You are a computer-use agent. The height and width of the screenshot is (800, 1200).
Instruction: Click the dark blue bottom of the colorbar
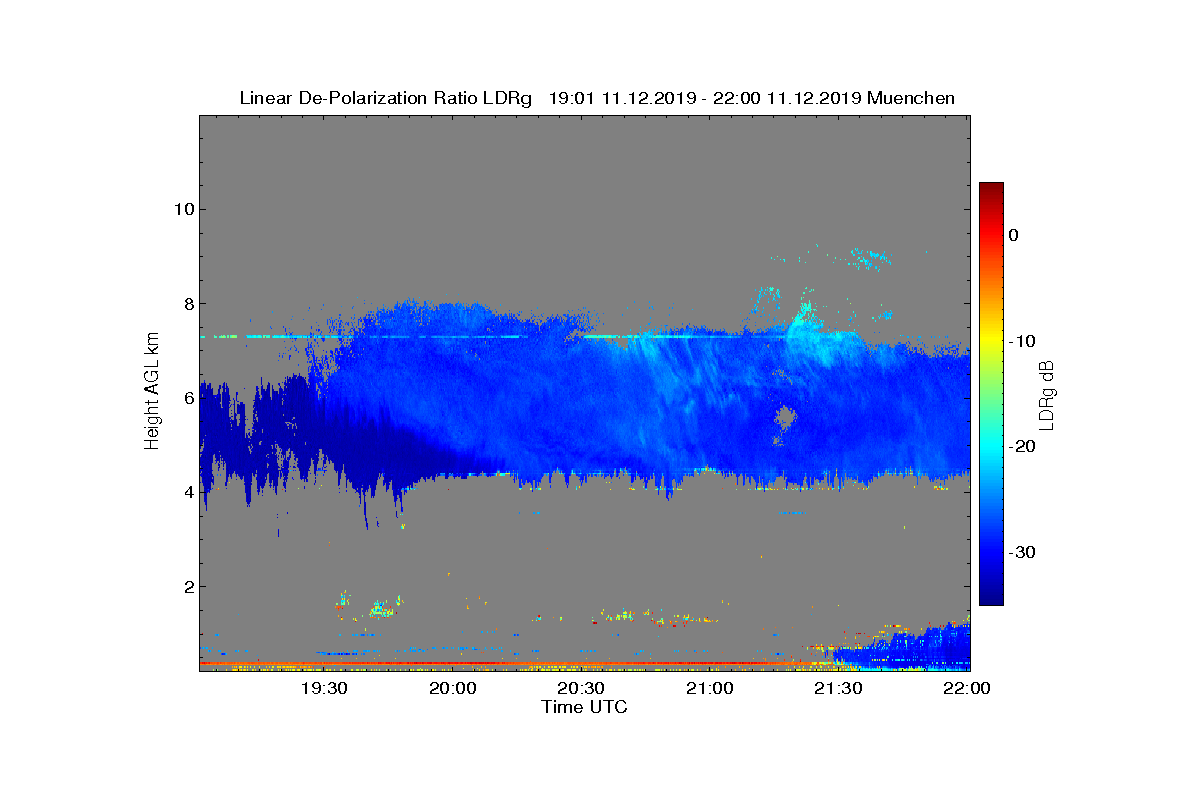[991, 596]
